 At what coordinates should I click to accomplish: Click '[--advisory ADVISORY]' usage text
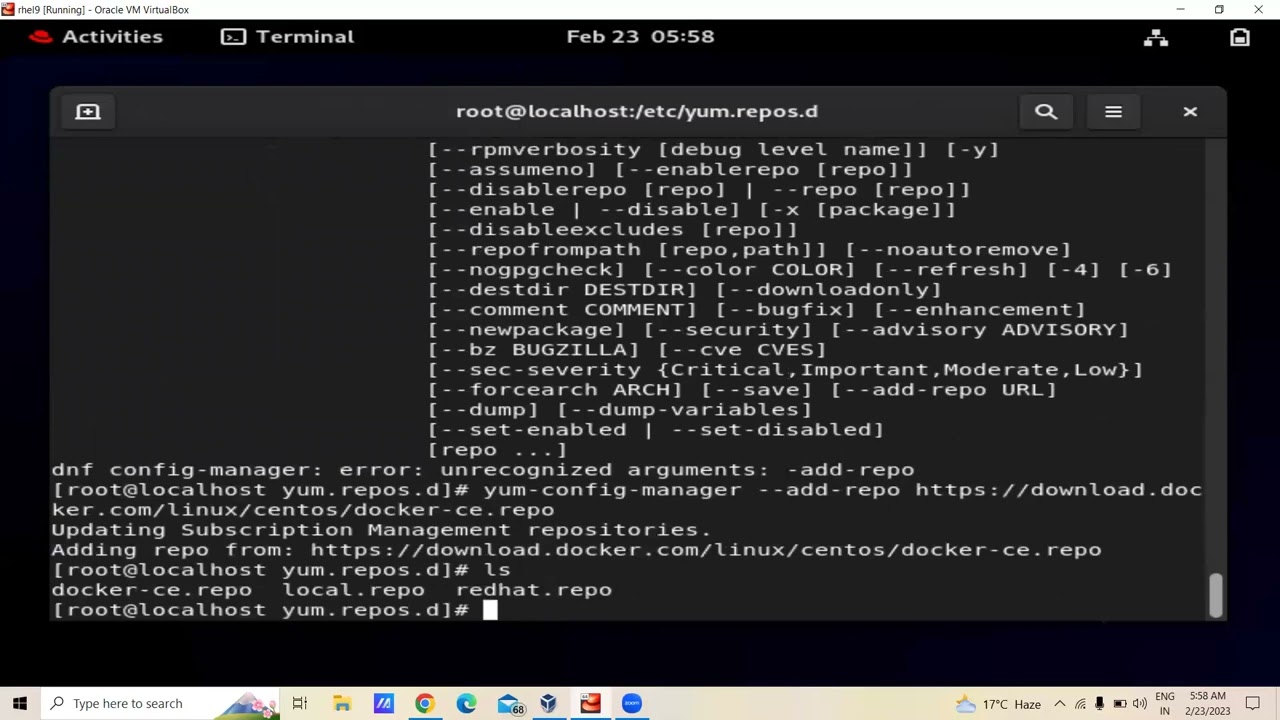point(979,330)
